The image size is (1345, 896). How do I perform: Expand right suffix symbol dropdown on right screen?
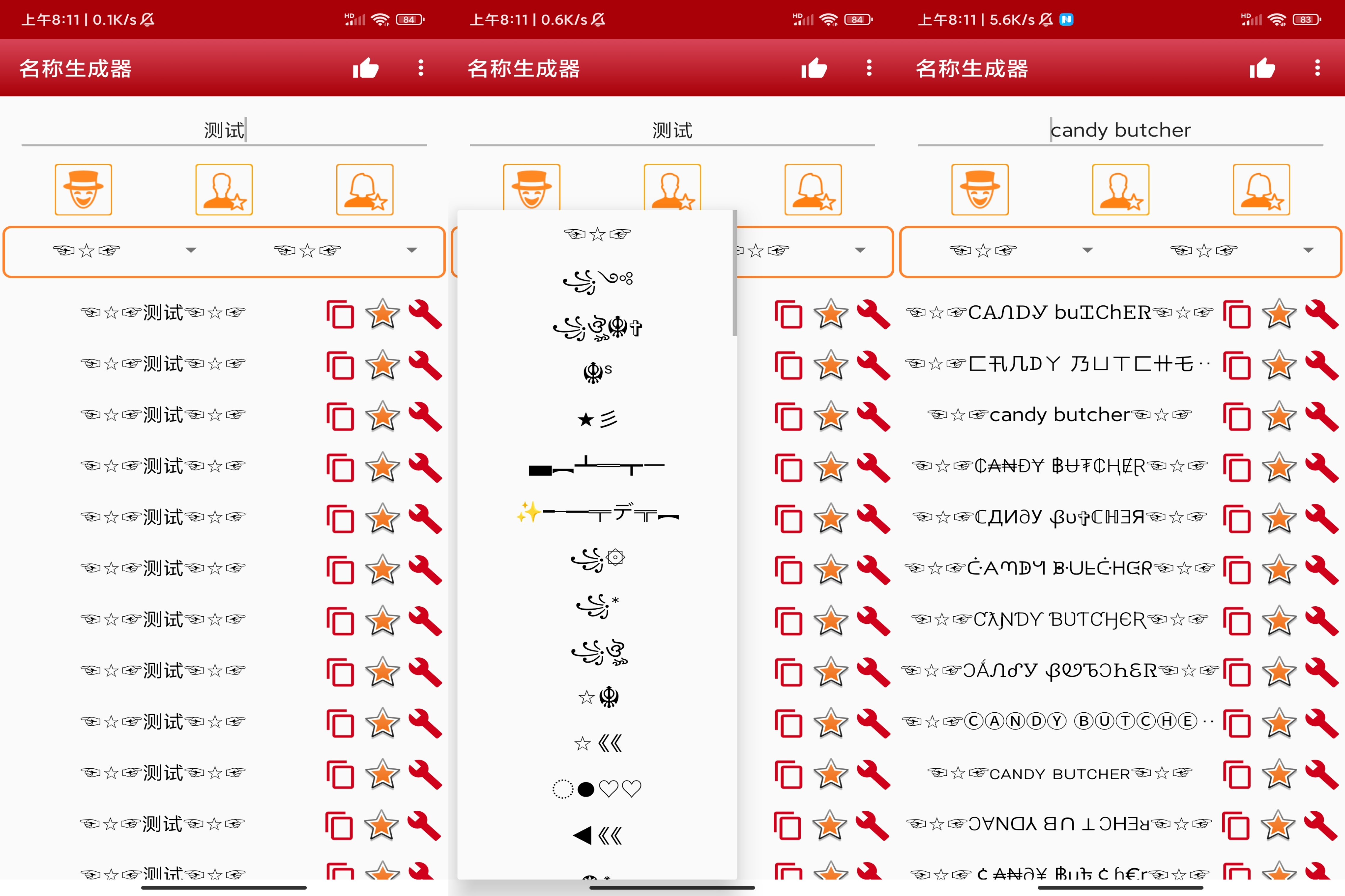pyautogui.click(x=1308, y=250)
